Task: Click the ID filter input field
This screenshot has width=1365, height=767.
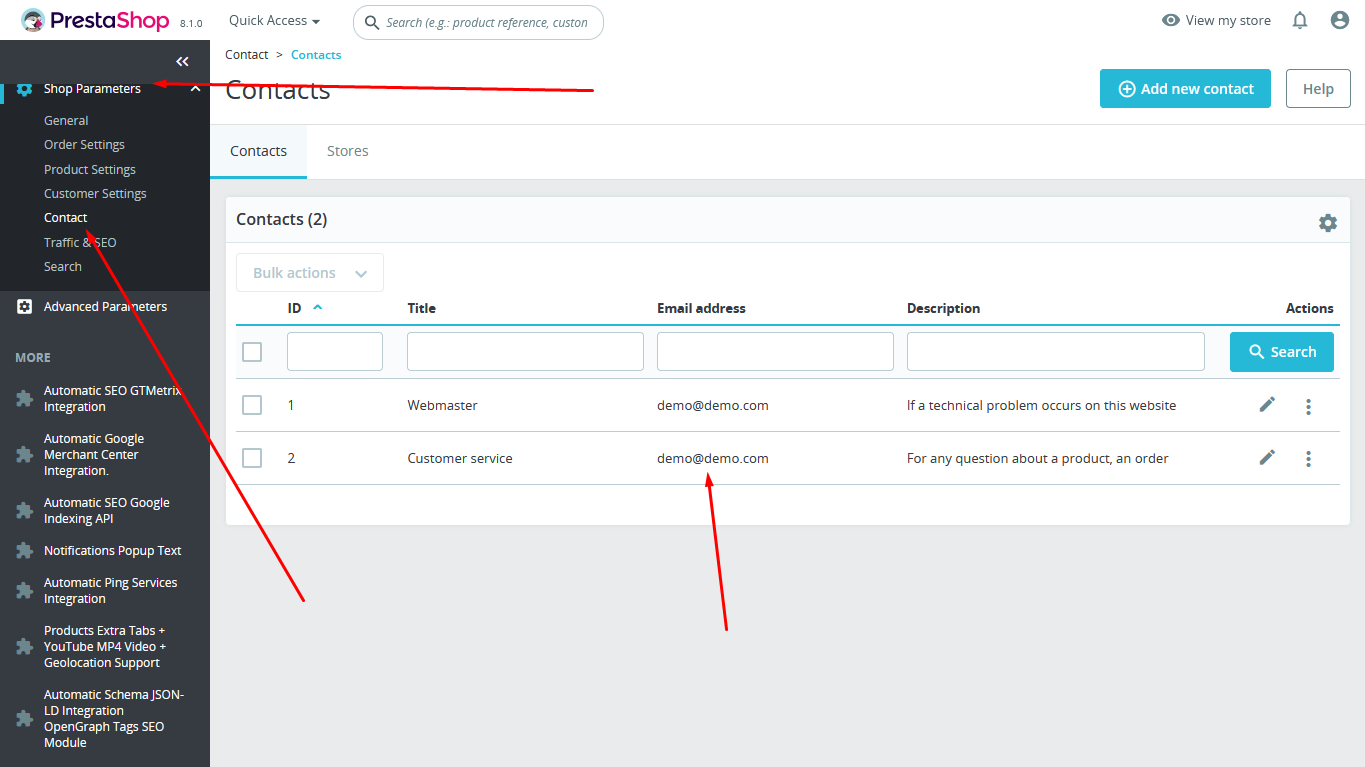Action: coord(335,352)
